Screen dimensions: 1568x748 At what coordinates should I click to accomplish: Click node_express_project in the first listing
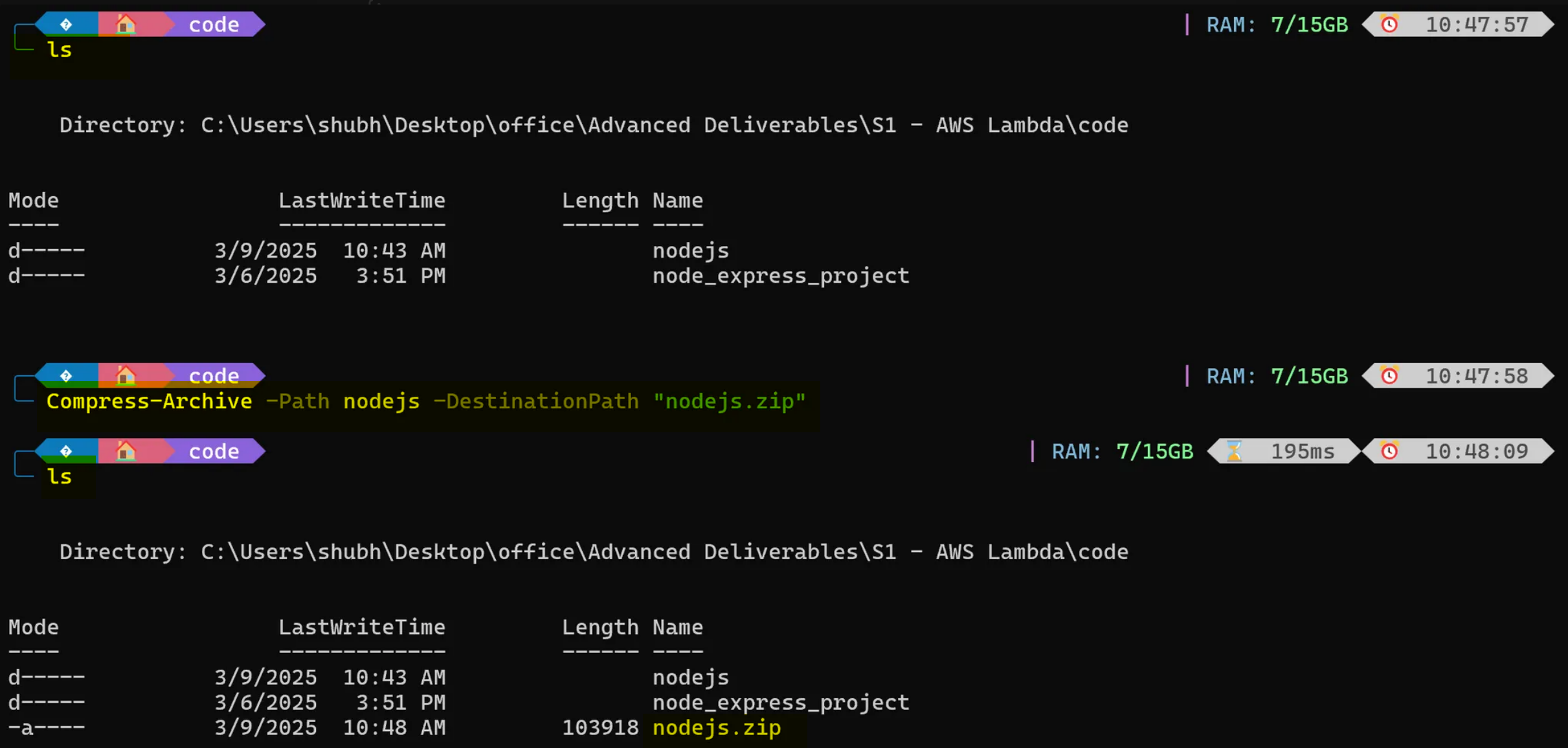780,276
